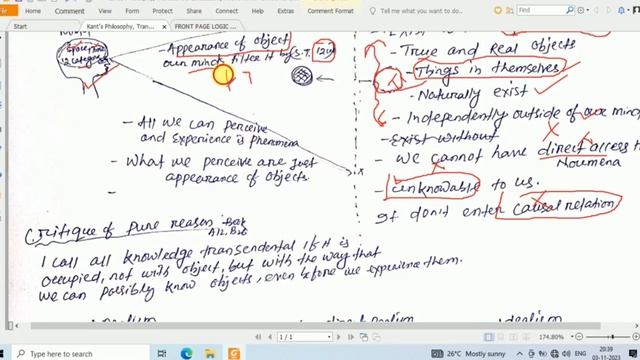Select the Kant's Philosophy document tab
This screenshot has width=640, height=360.
coord(120,27)
